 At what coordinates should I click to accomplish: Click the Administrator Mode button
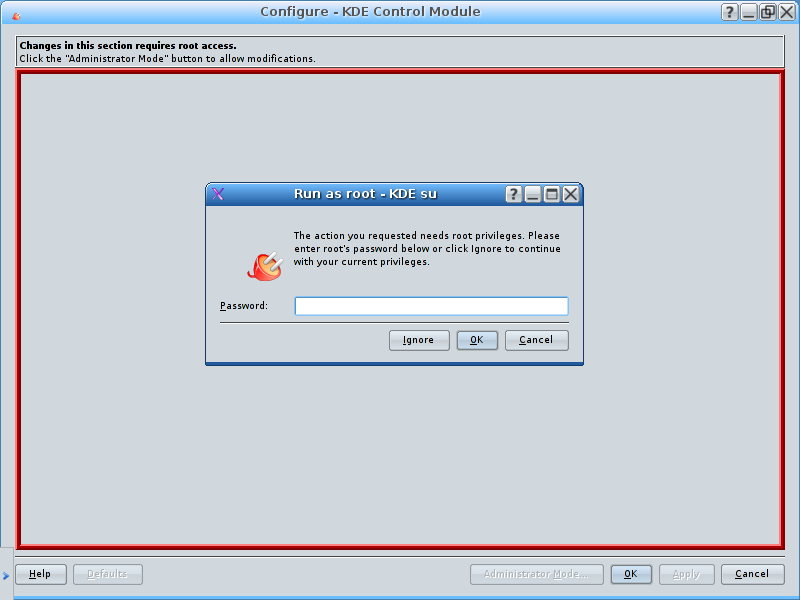(536, 574)
